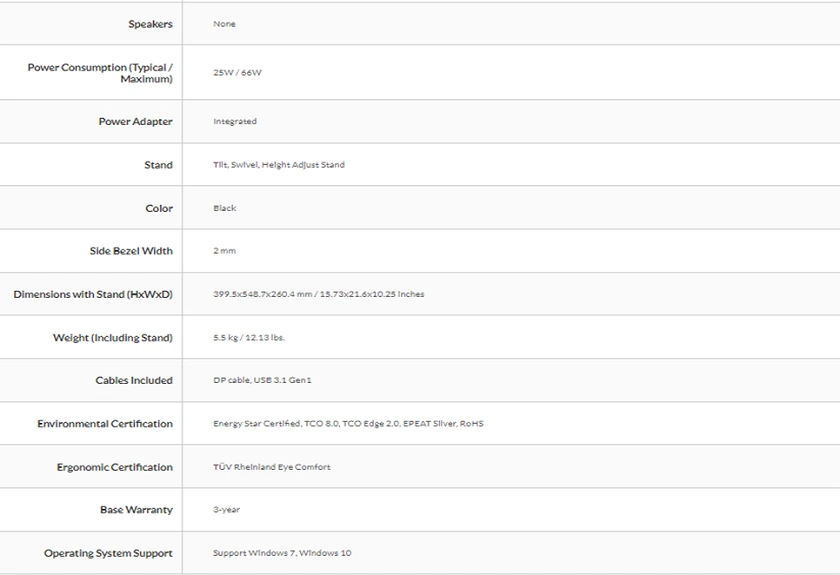The image size is (840, 575).
Task: Select the 'Black' color value
Action: tap(224, 208)
